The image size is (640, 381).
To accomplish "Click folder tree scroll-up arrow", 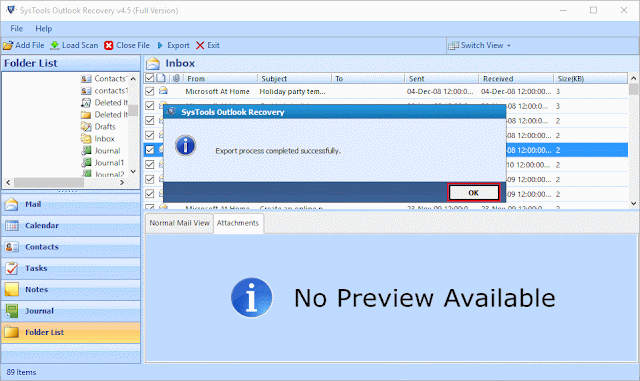I will coord(133,79).
